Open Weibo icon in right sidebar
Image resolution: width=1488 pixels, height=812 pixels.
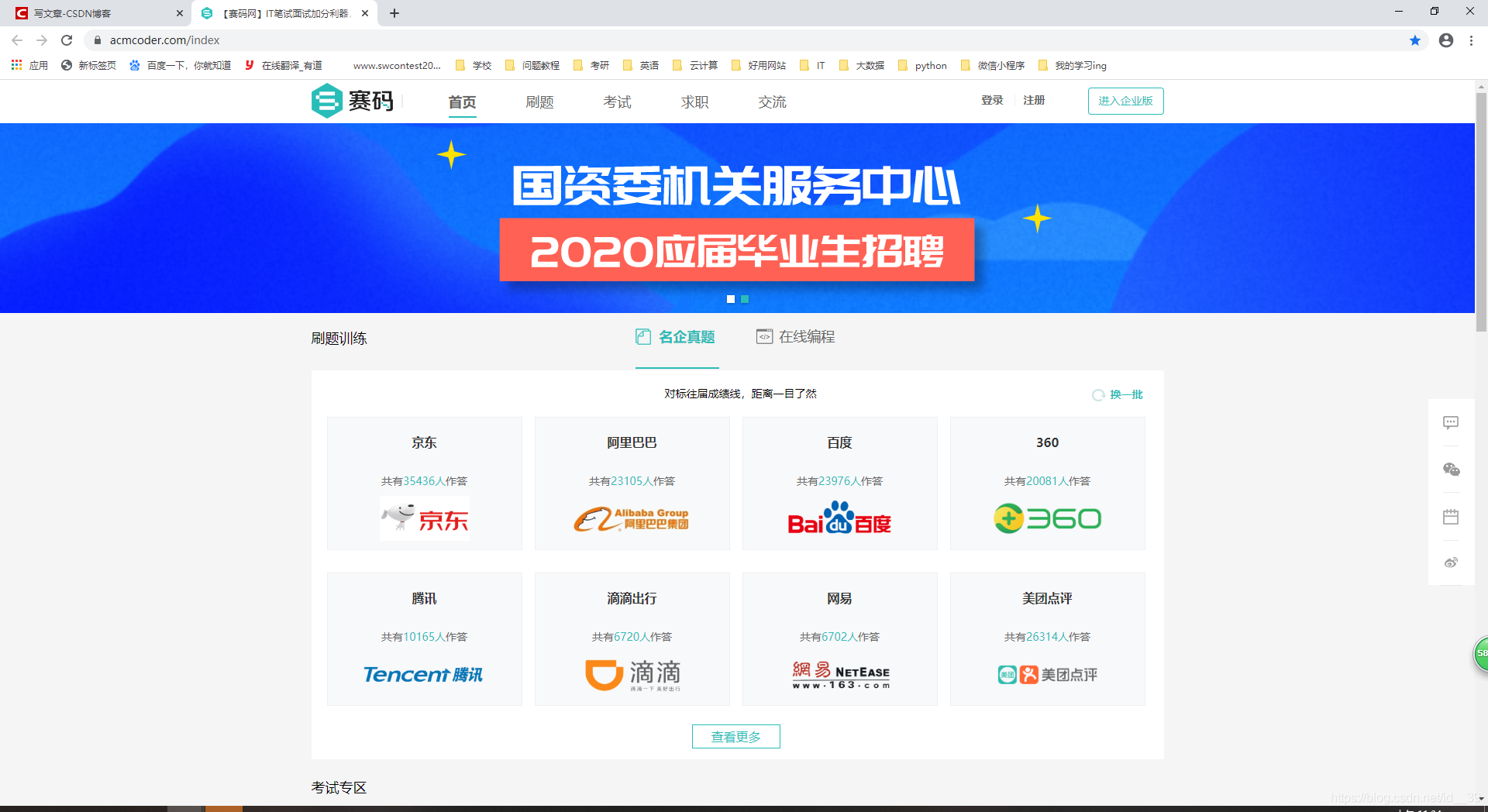point(1451,563)
